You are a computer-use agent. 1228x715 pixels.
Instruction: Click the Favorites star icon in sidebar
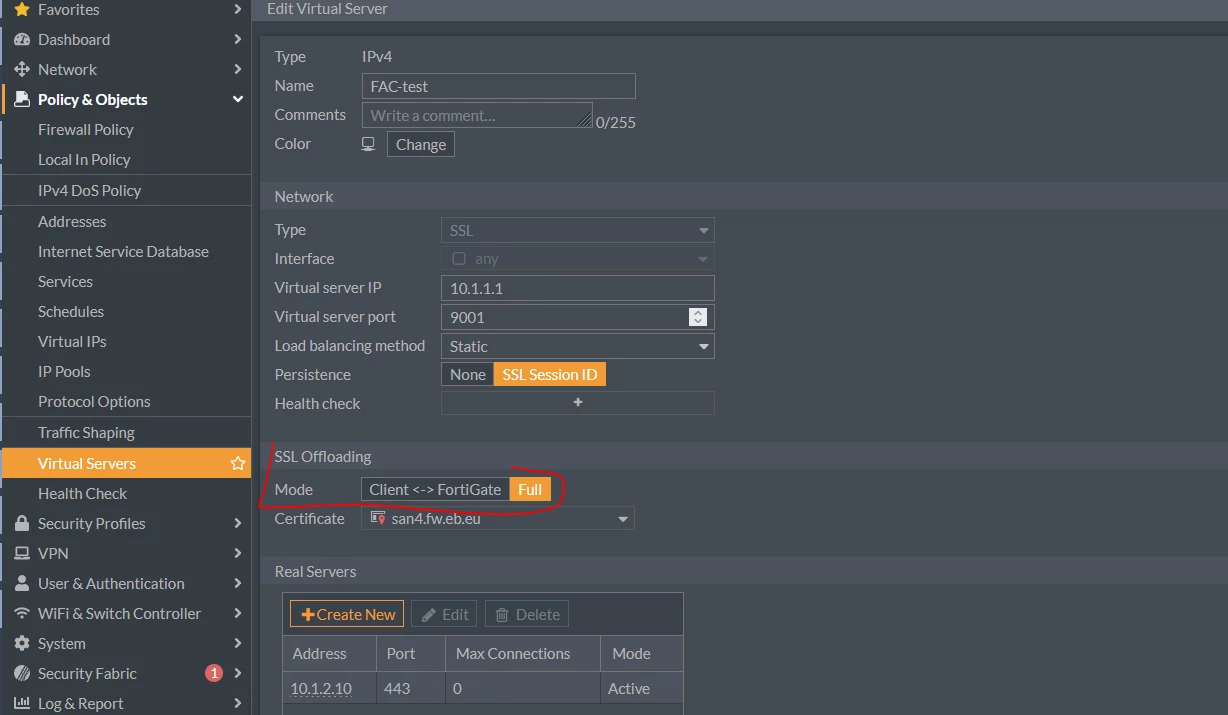(22, 10)
